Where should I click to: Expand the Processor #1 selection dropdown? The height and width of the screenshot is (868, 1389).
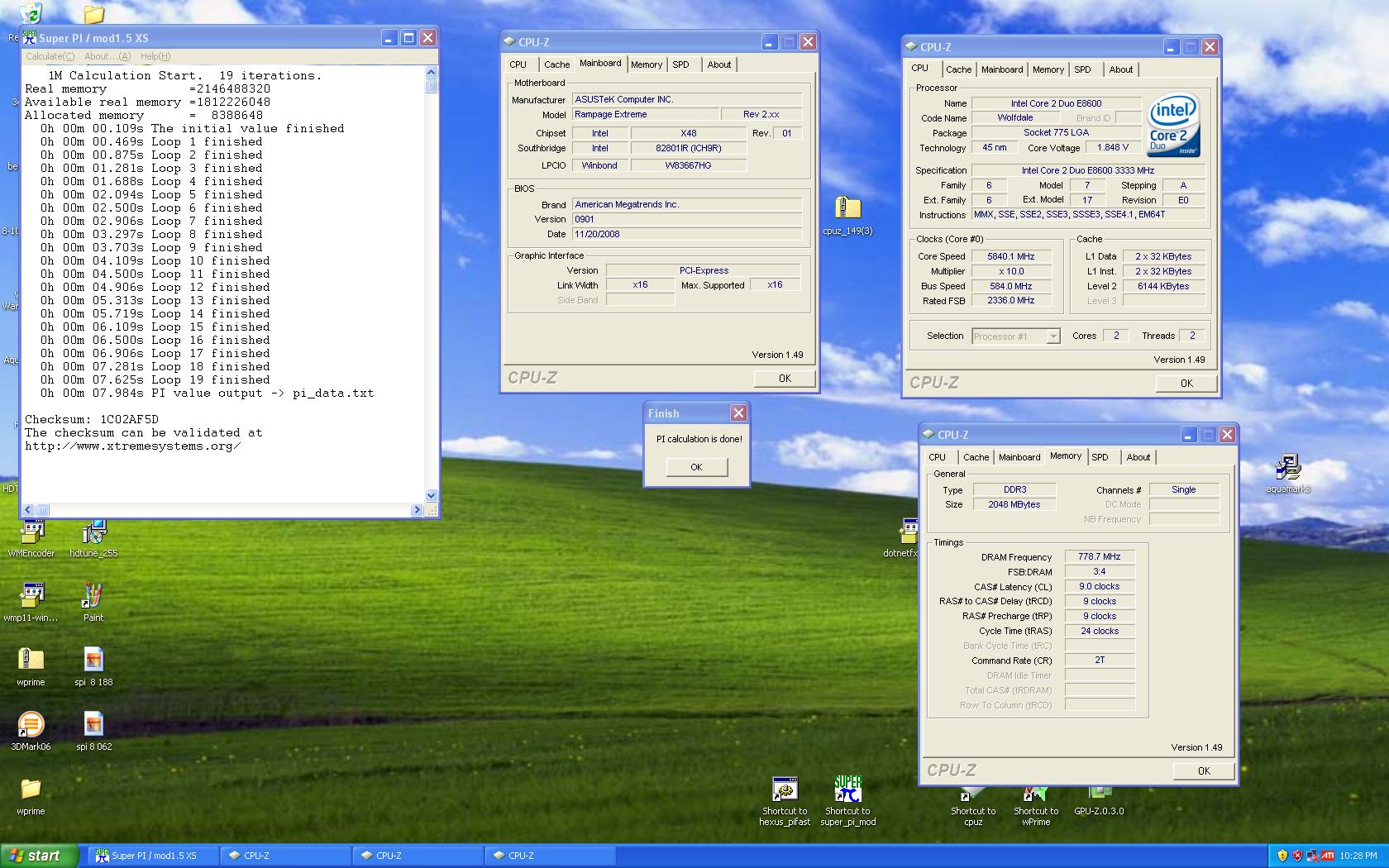tap(1052, 336)
